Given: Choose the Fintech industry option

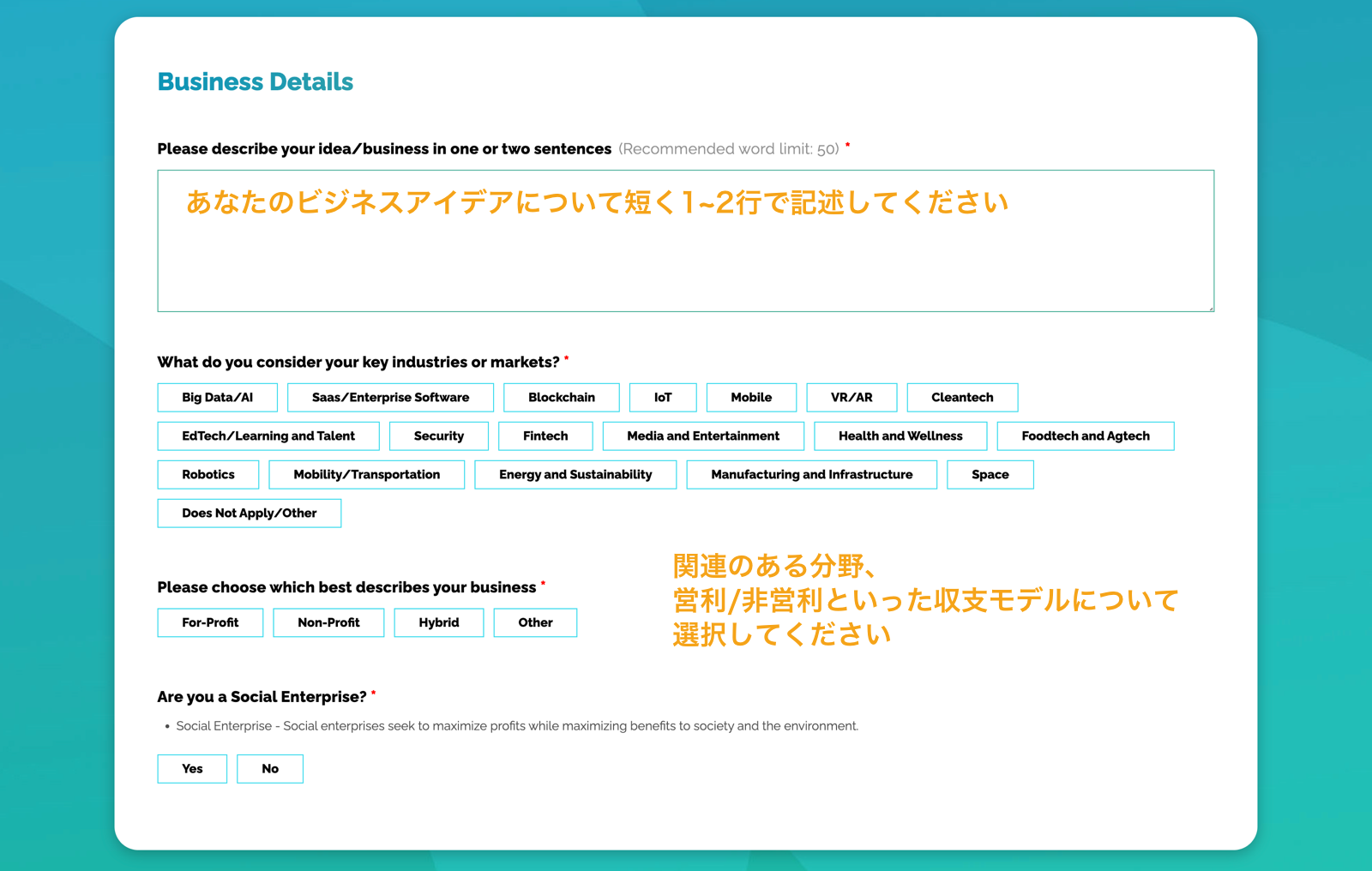Looking at the screenshot, I should pyautogui.click(x=545, y=436).
